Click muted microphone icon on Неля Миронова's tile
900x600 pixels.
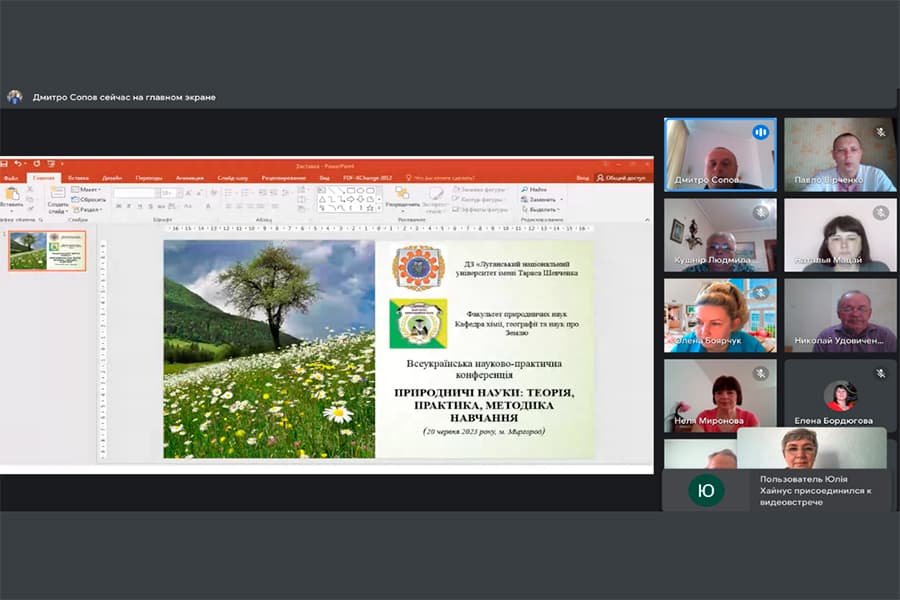coord(760,373)
